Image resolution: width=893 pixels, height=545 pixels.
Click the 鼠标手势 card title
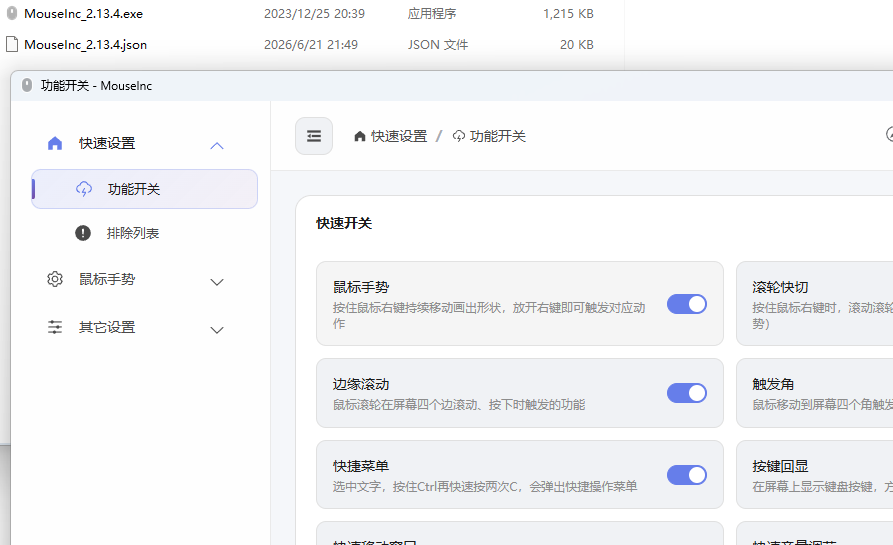[361, 287]
